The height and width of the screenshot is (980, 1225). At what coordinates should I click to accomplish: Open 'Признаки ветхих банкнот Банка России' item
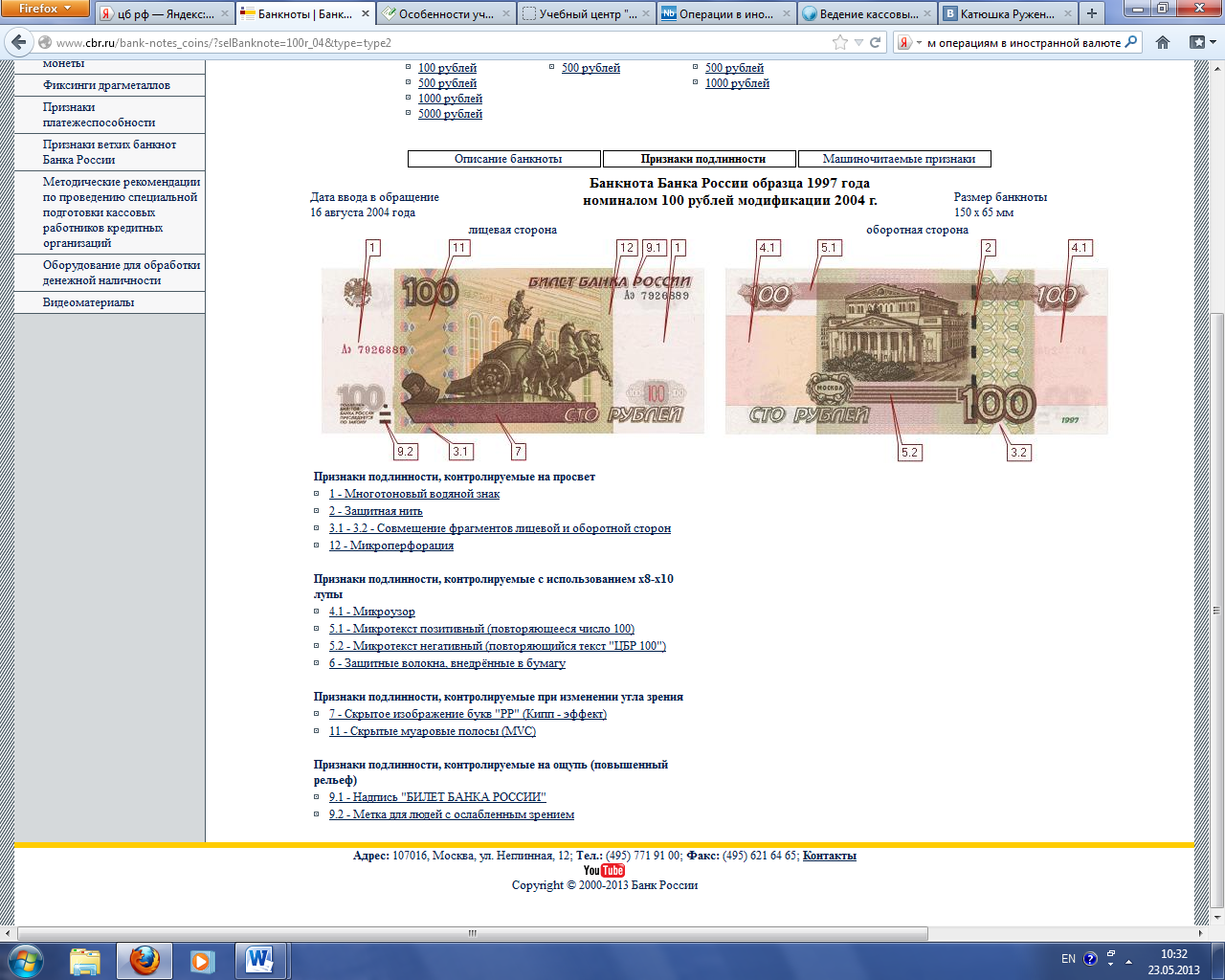pos(109,152)
